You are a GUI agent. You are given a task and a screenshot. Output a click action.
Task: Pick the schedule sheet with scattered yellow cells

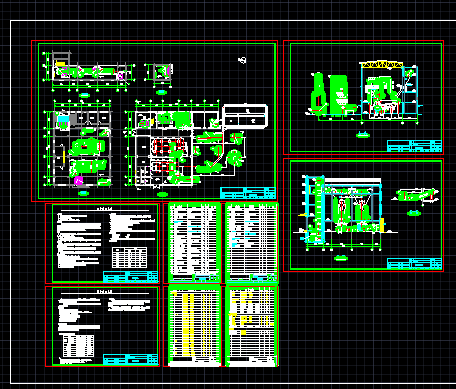[x=252, y=326]
